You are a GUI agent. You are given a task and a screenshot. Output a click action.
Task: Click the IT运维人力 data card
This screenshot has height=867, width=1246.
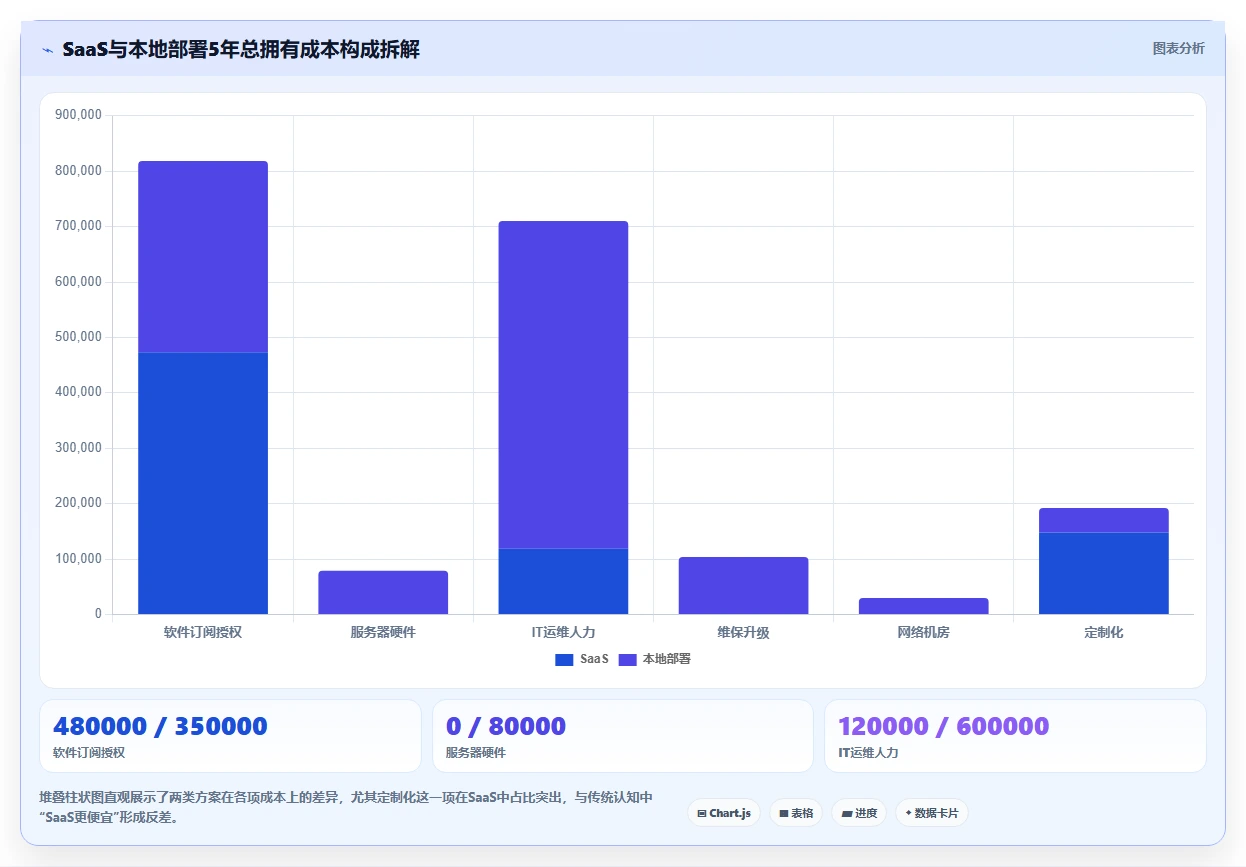point(1015,736)
